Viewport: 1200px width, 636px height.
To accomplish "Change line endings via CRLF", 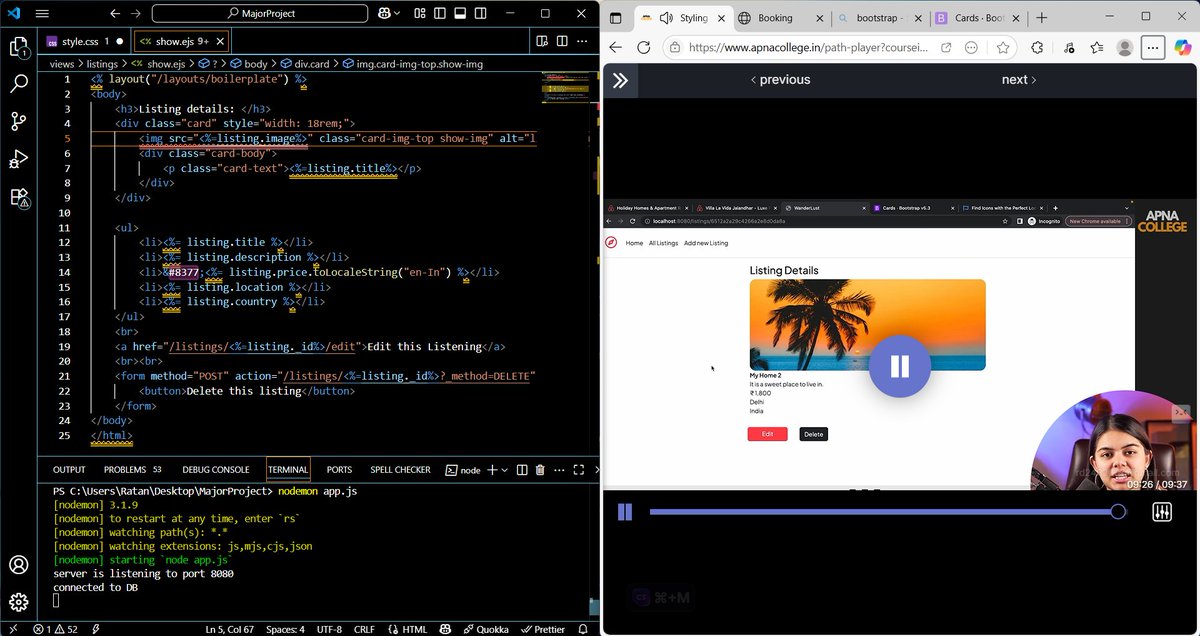I will 364,629.
